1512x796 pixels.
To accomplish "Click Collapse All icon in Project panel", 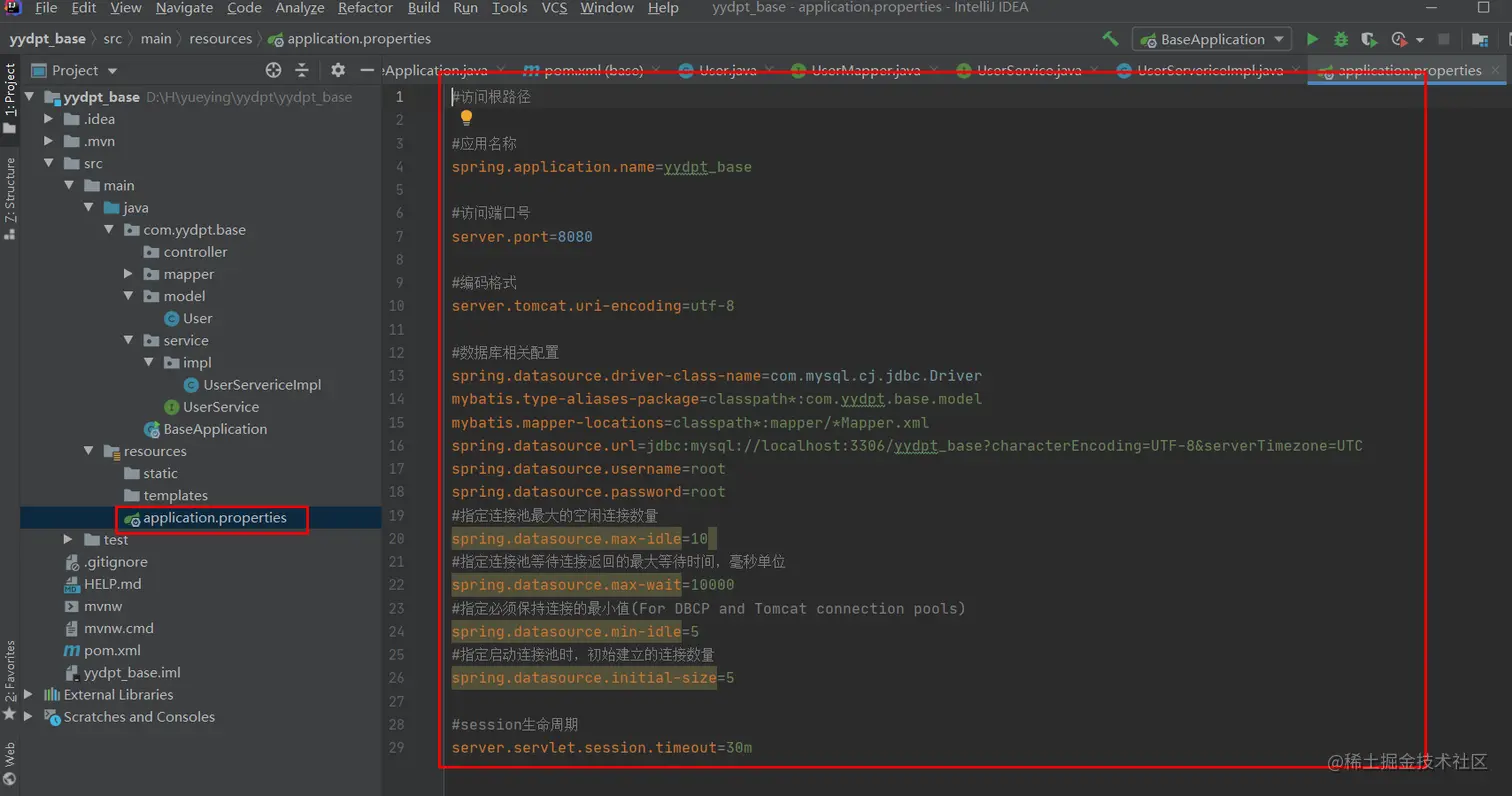I will [302, 70].
